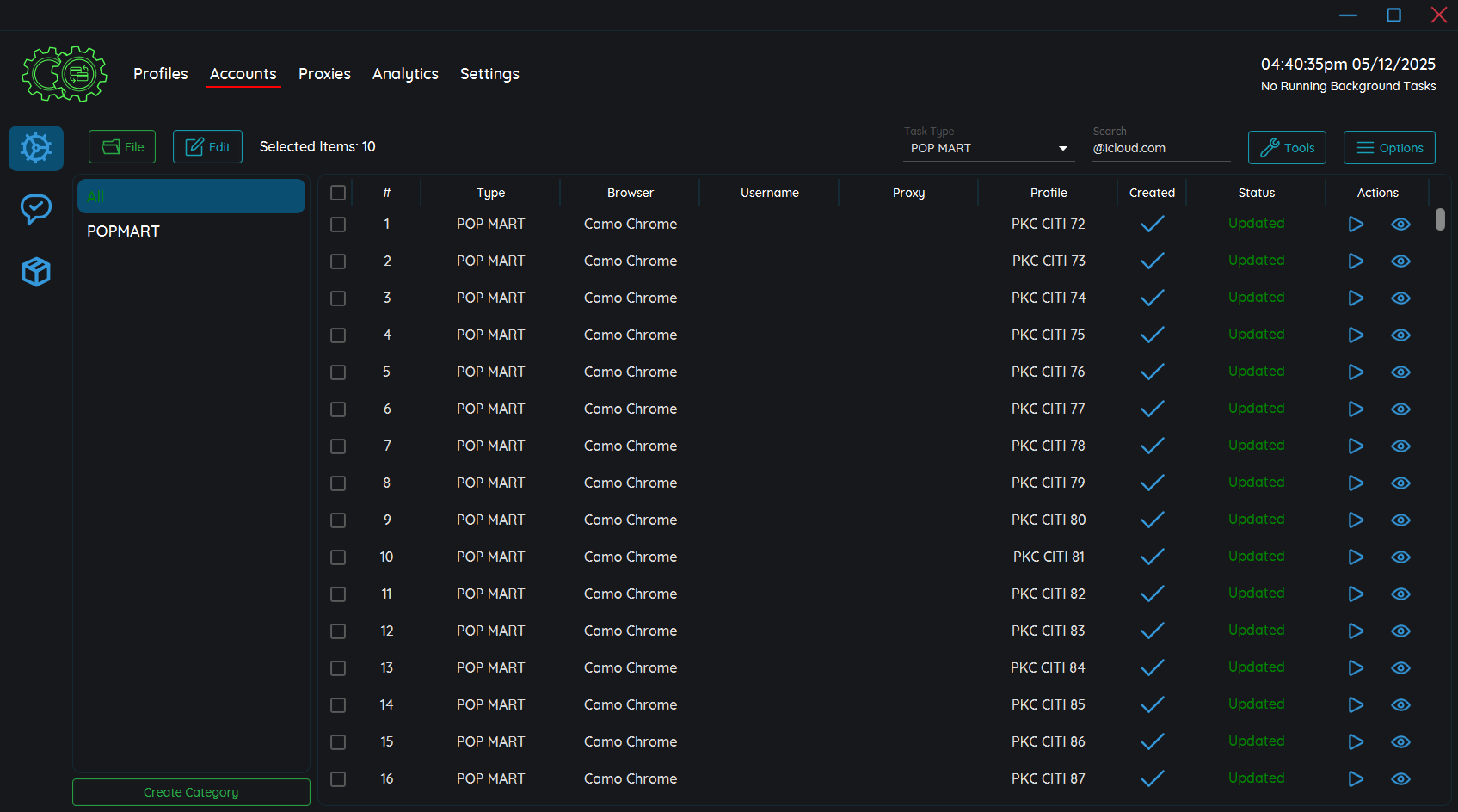This screenshot has width=1458, height=812.
Task: Open the Tools button
Action: pyautogui.click(x=1287, y=148)
